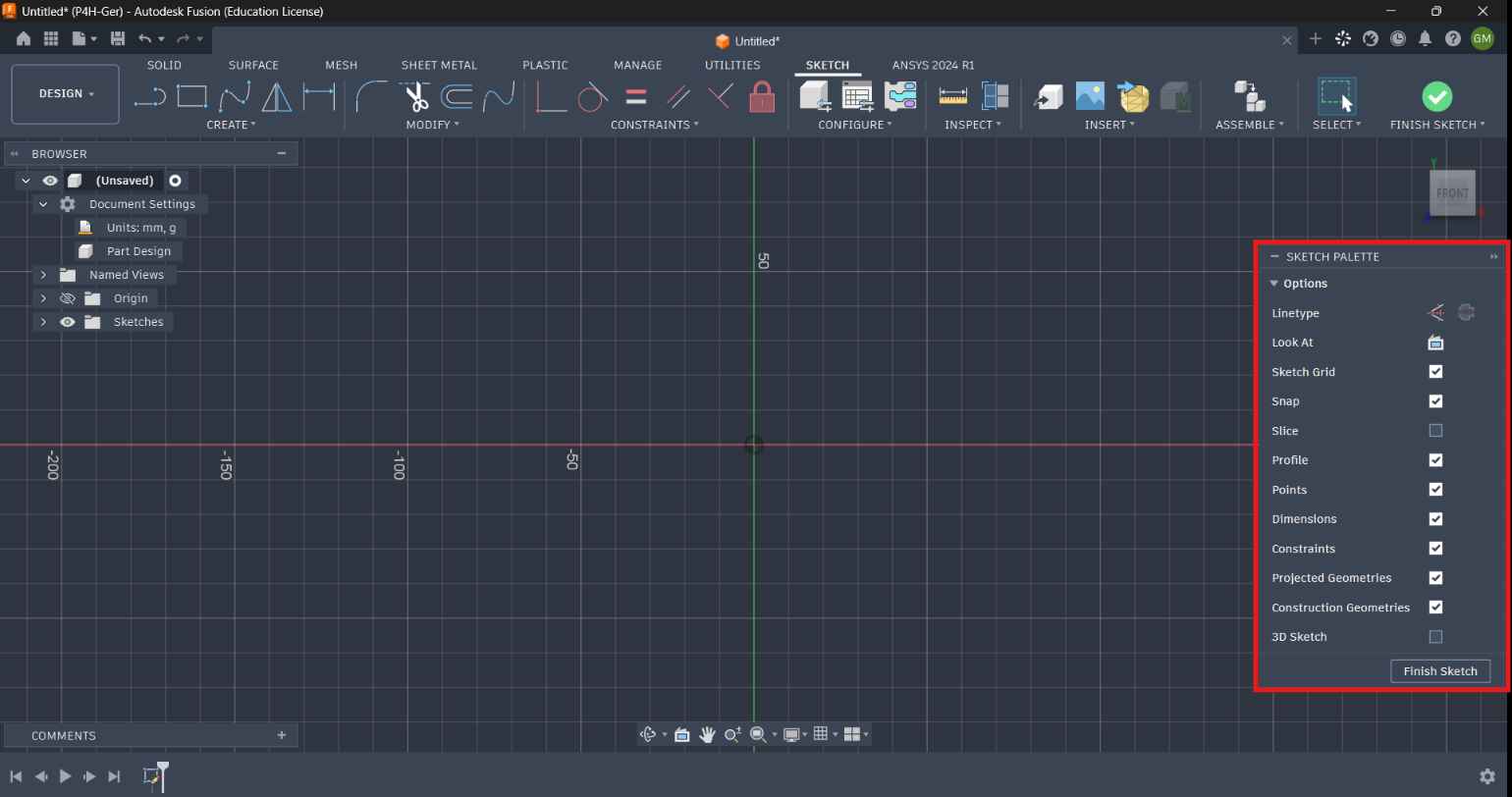Apply the Perpendicular constraint
Screen dimensions: 1512x797
click(721, 96)
